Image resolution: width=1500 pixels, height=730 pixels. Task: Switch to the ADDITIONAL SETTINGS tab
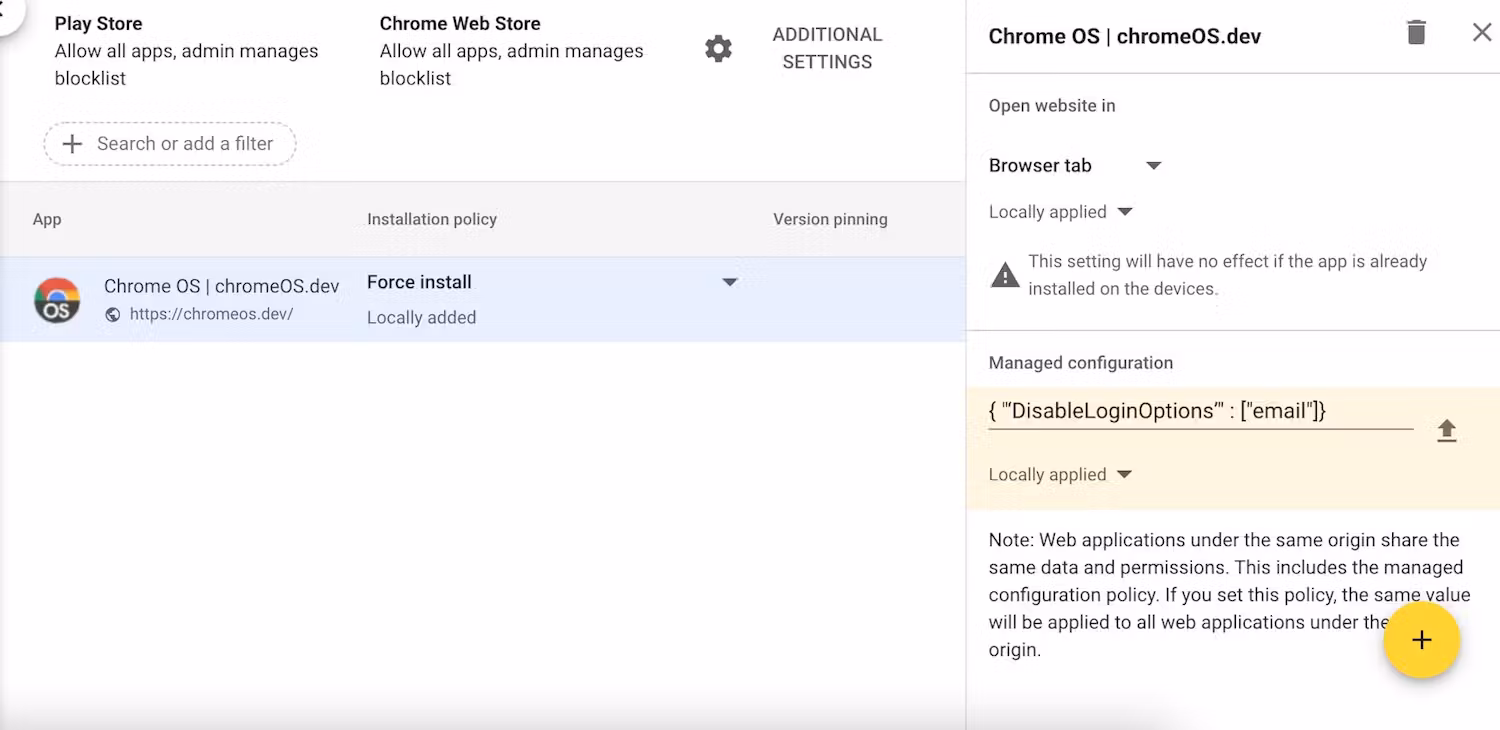[827, 47]
